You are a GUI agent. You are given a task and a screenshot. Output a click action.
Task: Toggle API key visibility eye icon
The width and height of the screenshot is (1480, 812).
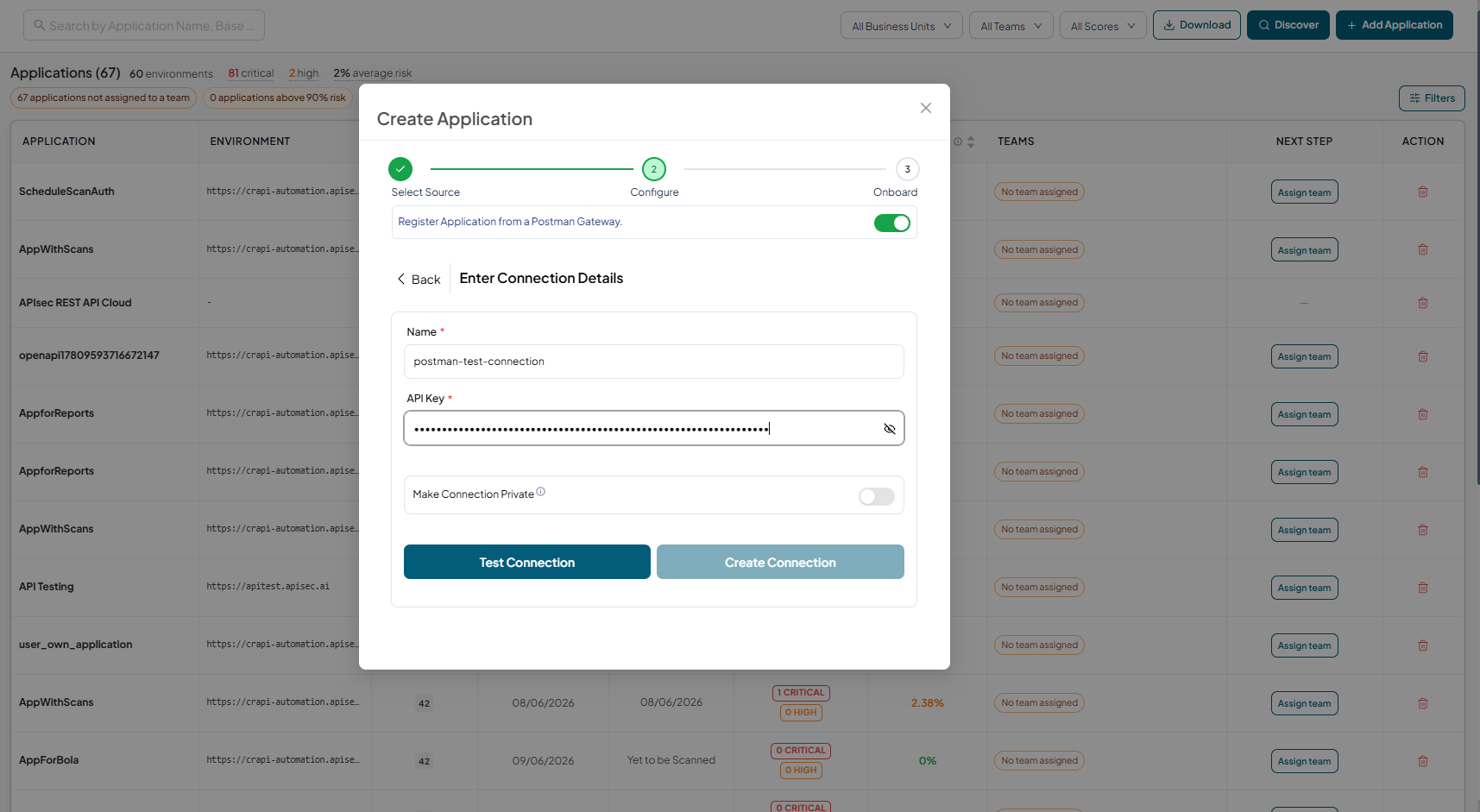point(890,429)
